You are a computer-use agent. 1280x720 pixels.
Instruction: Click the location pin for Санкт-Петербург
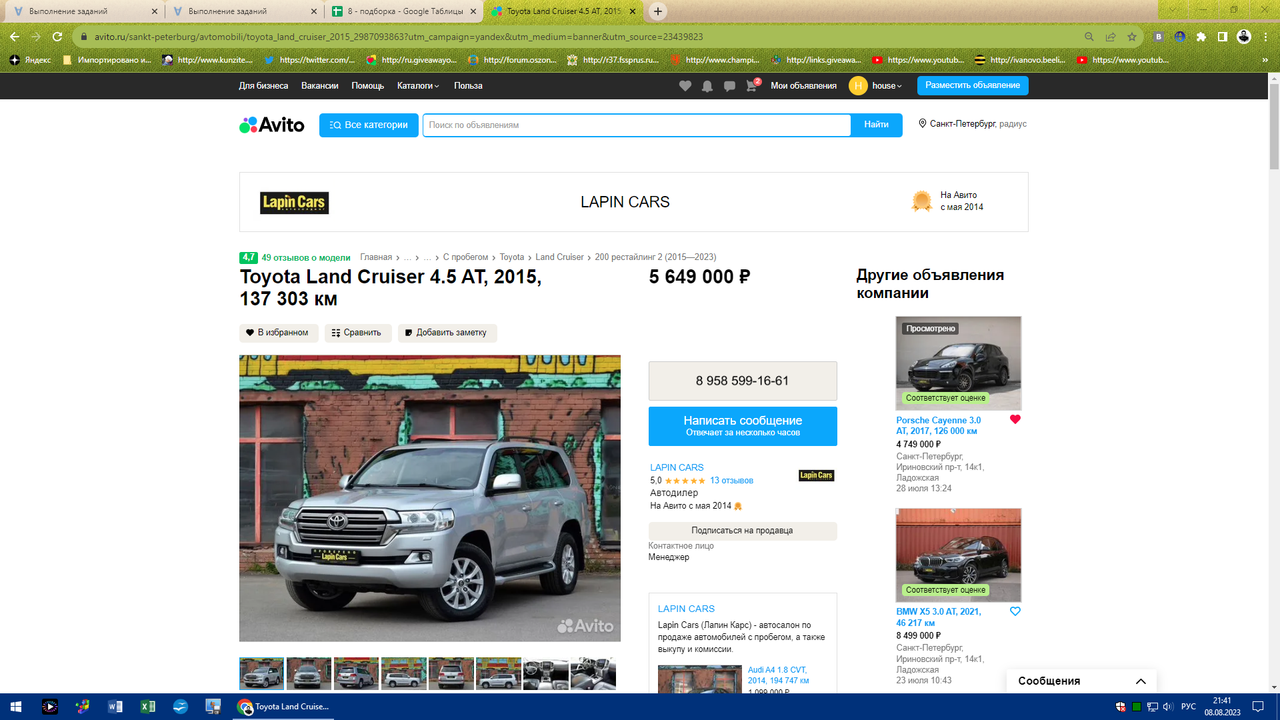click(x=923, y=124)
